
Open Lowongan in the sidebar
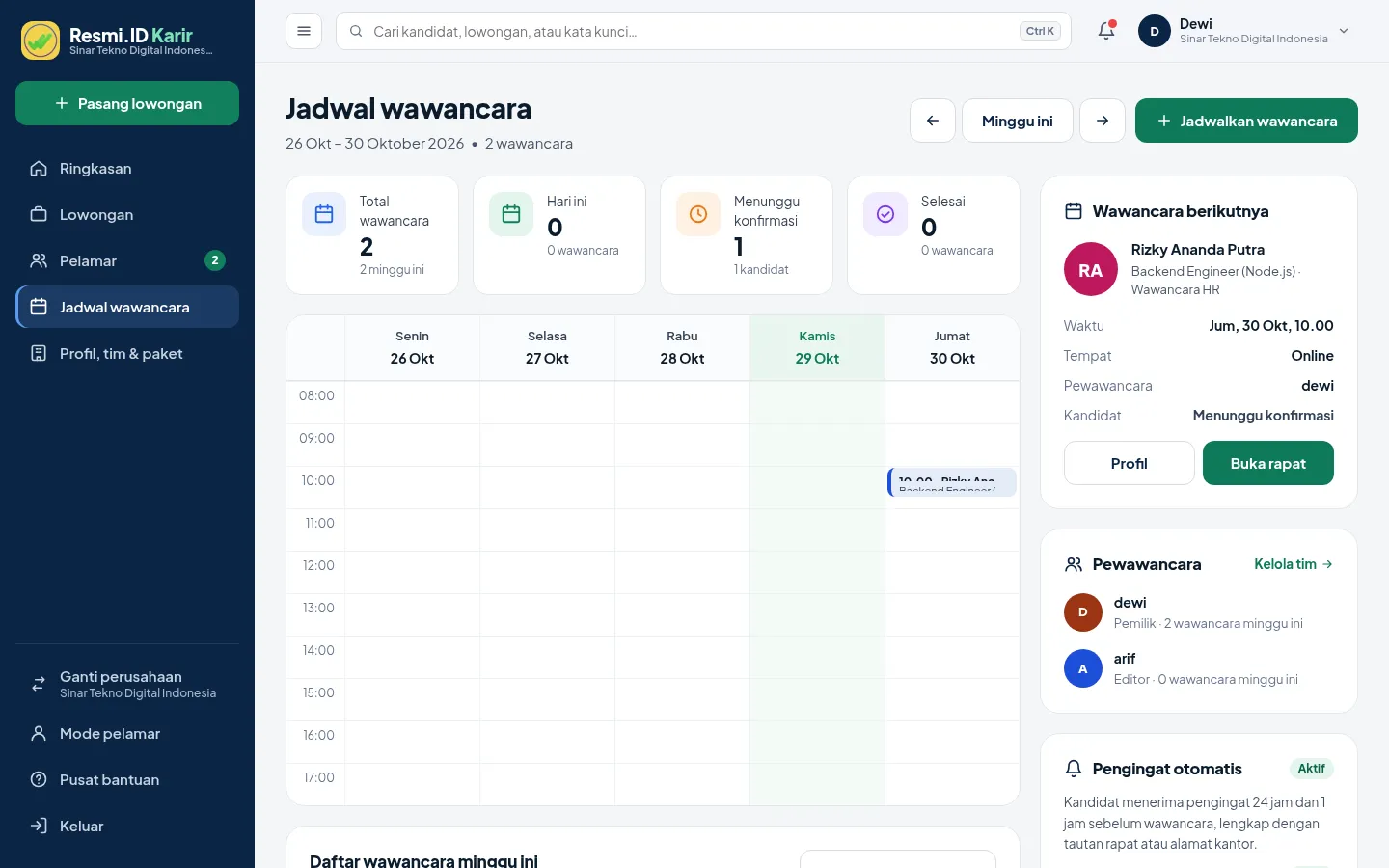(127, 214)
